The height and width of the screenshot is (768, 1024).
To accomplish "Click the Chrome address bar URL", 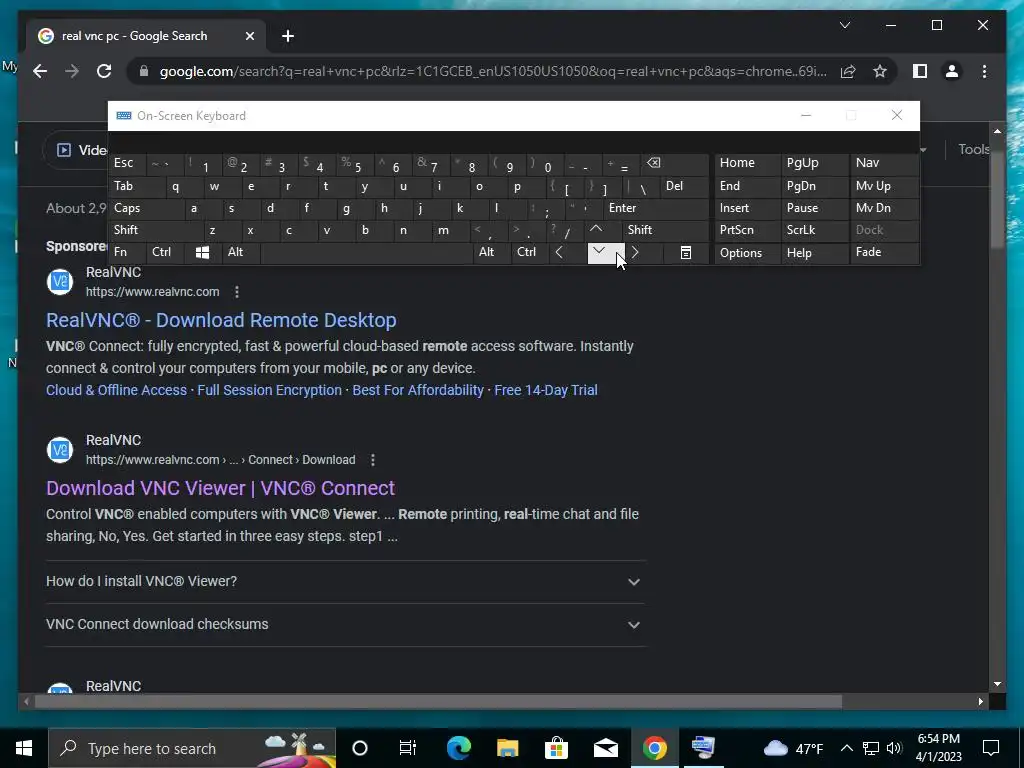I will tap(493, 71).
